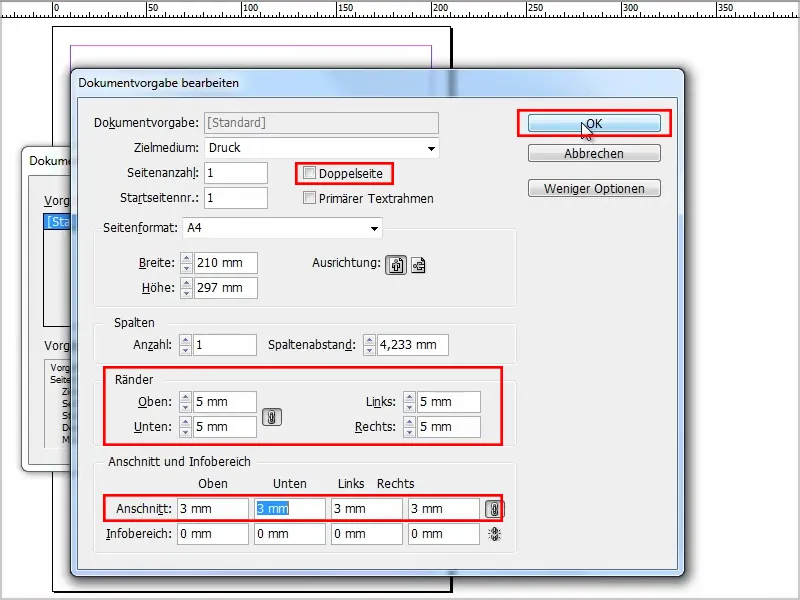This screenshot has width=800, height=600.
Task: Click the Weniger Optionen button
Action: click(594, 188)
